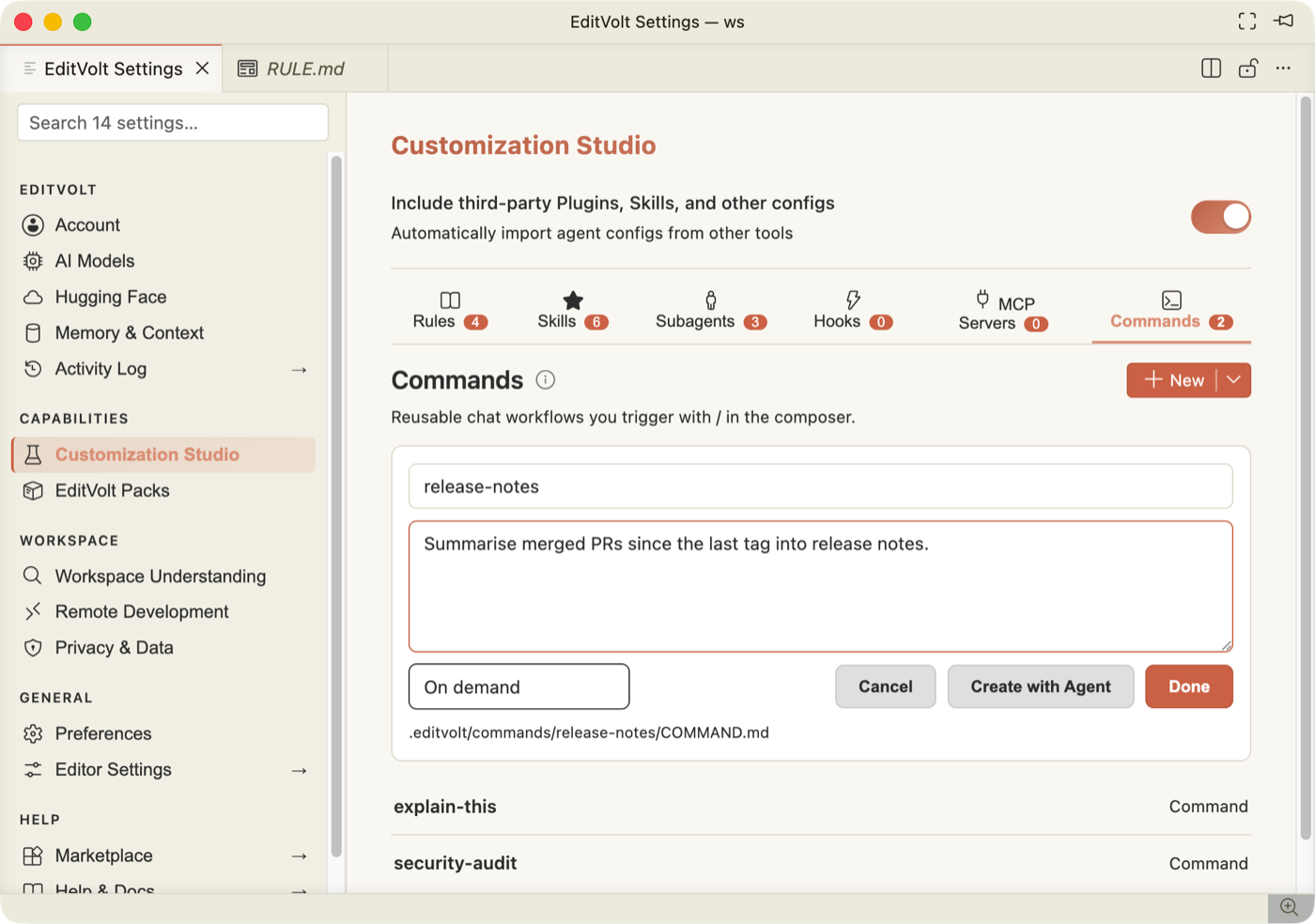Open the RULE.md editor tab
This screenshot has height=924, width=1315.
pos(305,69)
